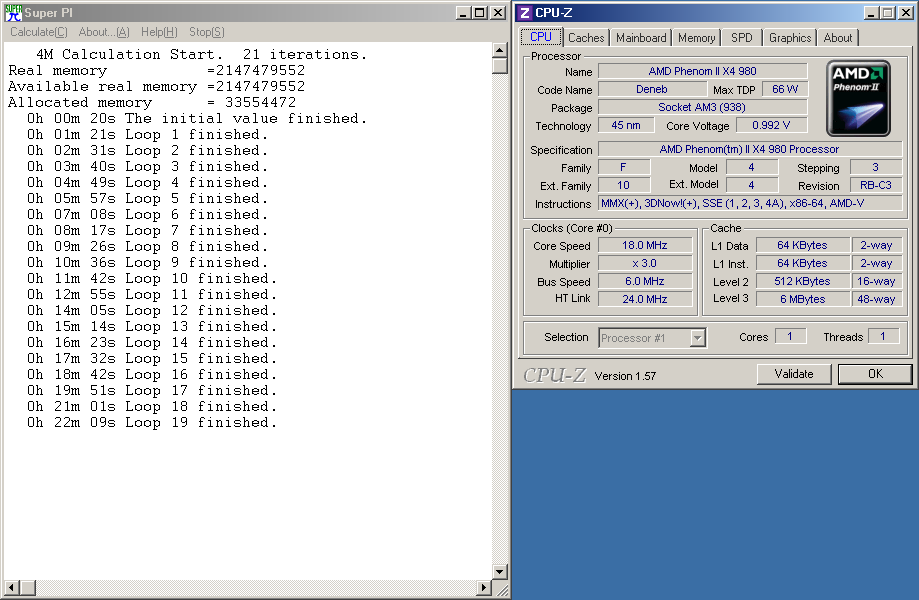Click the Allocated memory line
The image size is (919, 600).
(152, 103)
